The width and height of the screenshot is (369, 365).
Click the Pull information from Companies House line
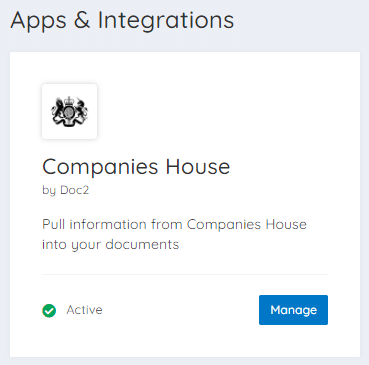pyautogui.click(x=174, y=224)
